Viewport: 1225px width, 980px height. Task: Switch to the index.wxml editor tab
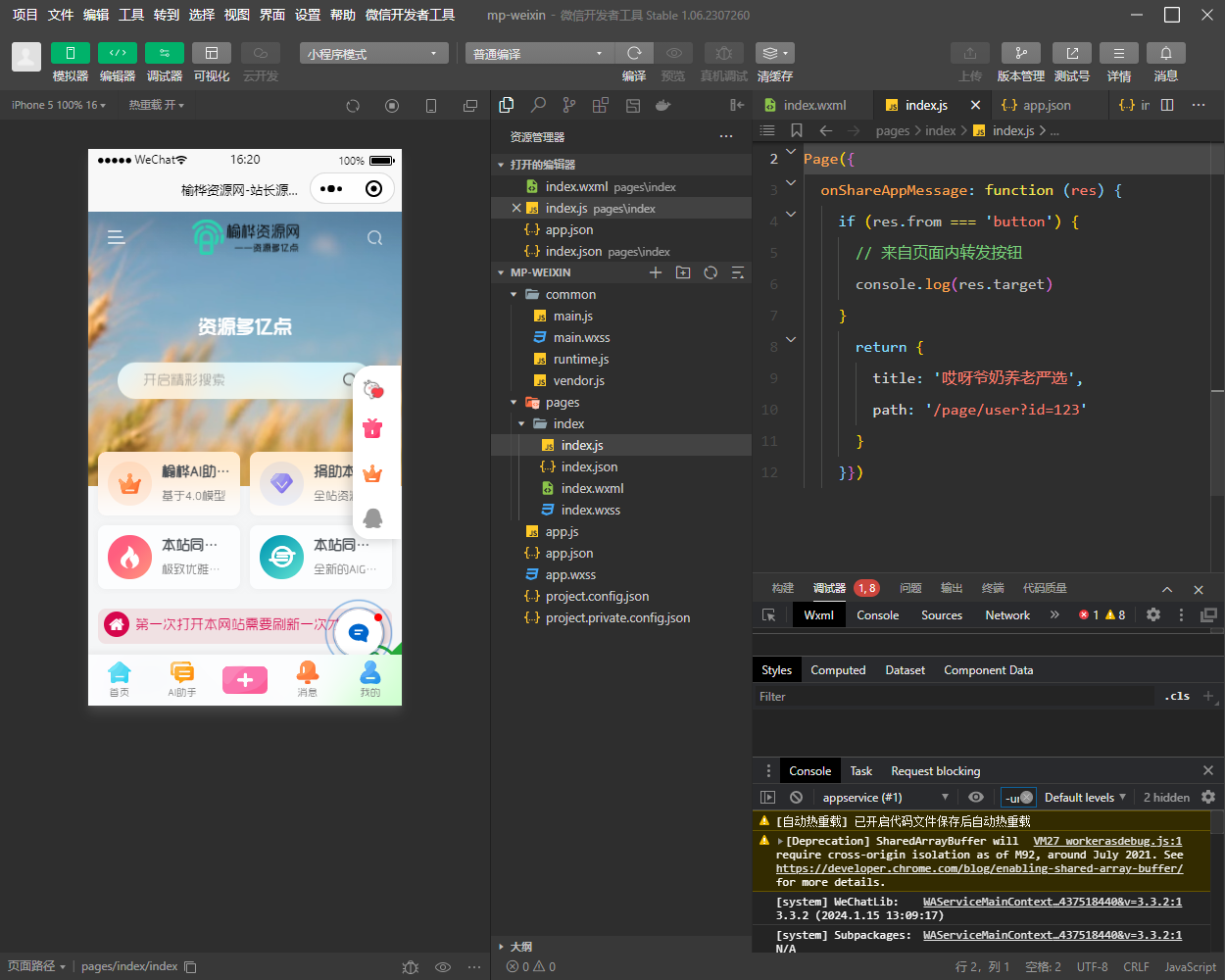812,105
